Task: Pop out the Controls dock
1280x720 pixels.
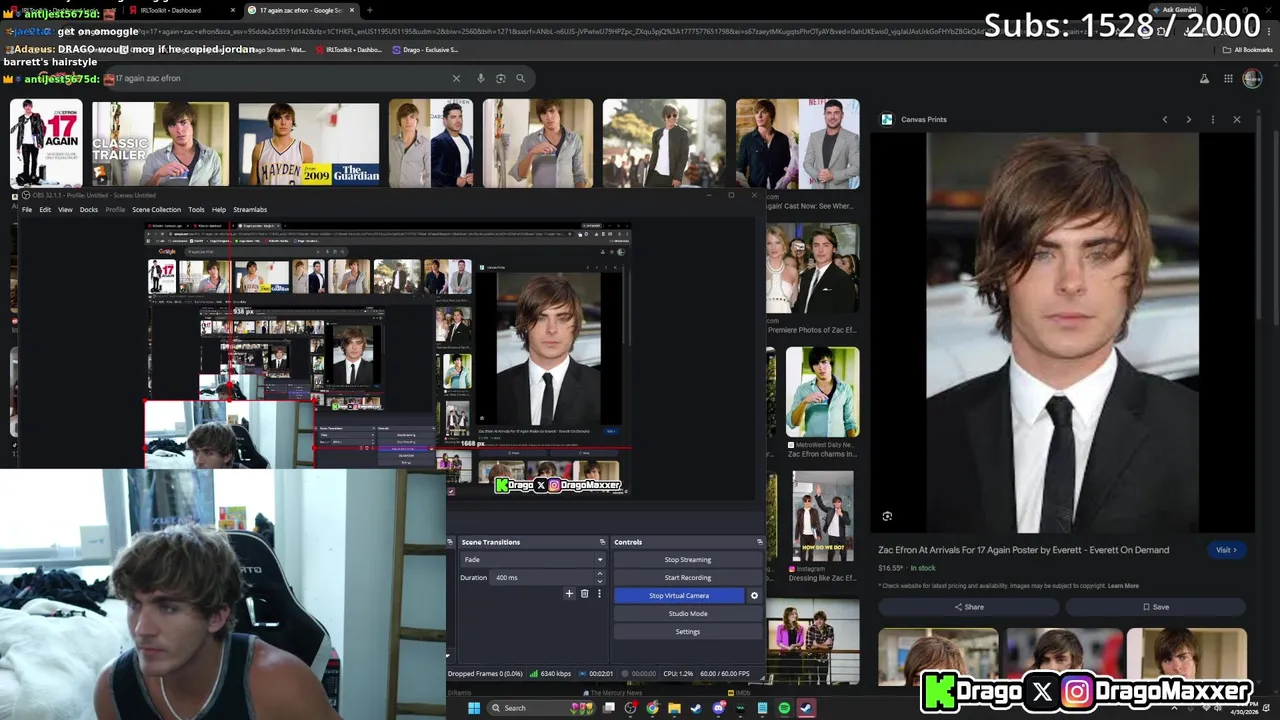Action: click(759, 542)
